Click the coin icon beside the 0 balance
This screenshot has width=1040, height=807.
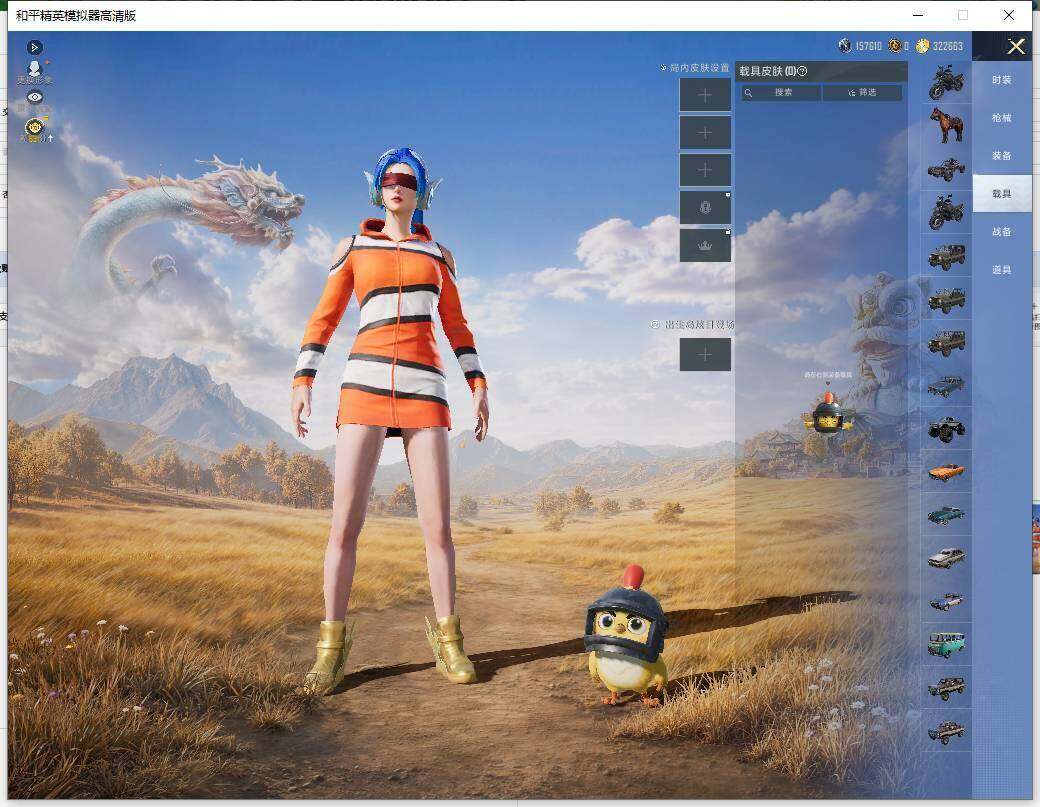click(895, 45)
